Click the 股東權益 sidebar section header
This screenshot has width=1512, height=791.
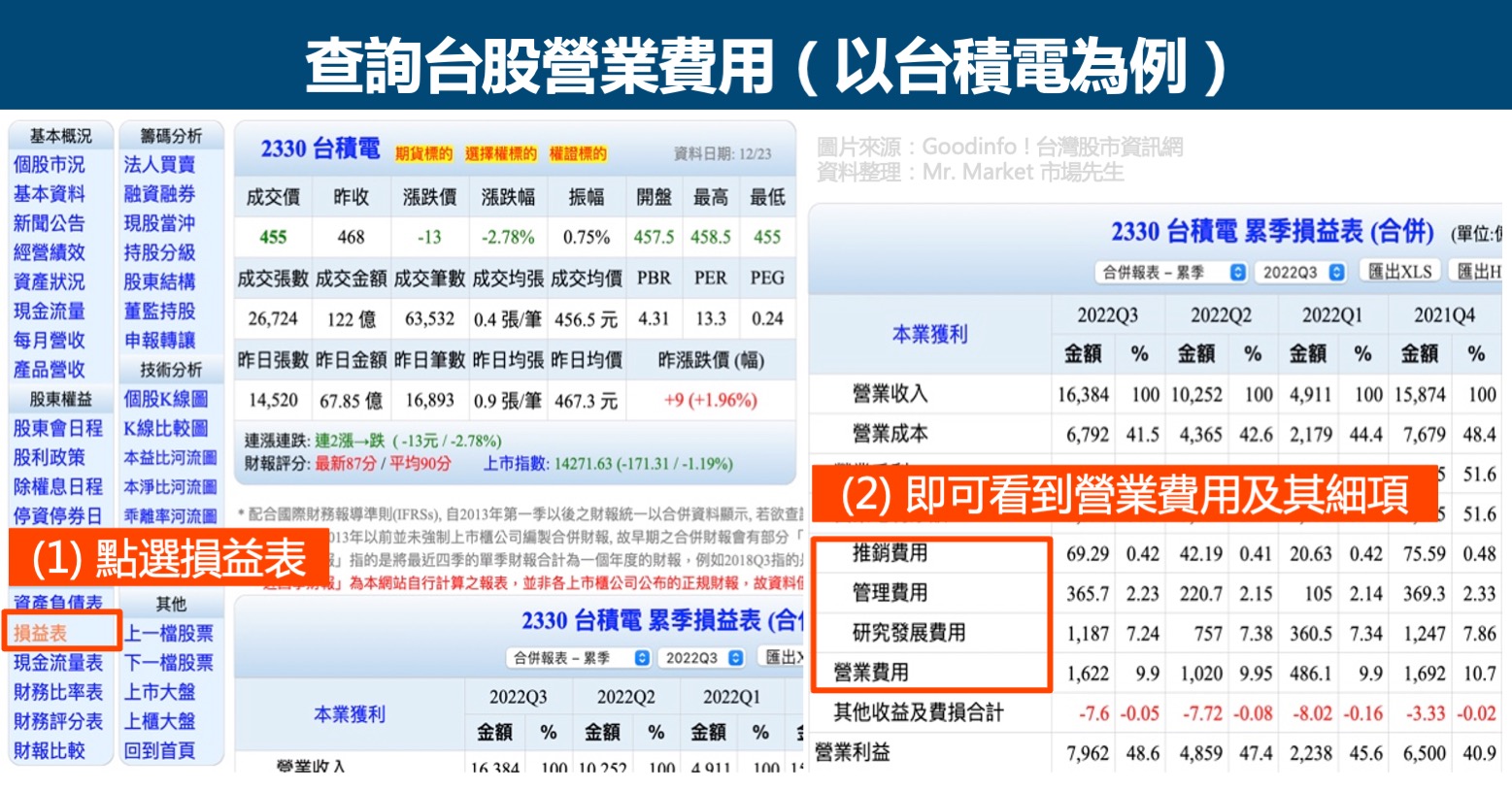click(60, 399)
